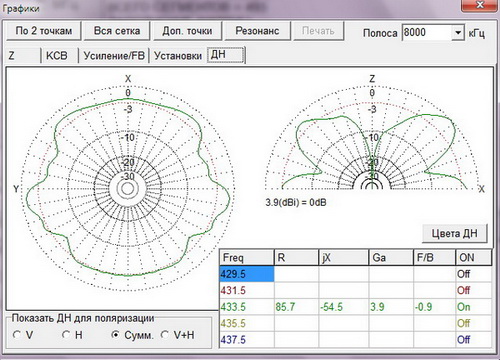The height and width of the screenshot is (360, 500).
Task: Open the Усиление/FB tab
Action: coord(114,55)
